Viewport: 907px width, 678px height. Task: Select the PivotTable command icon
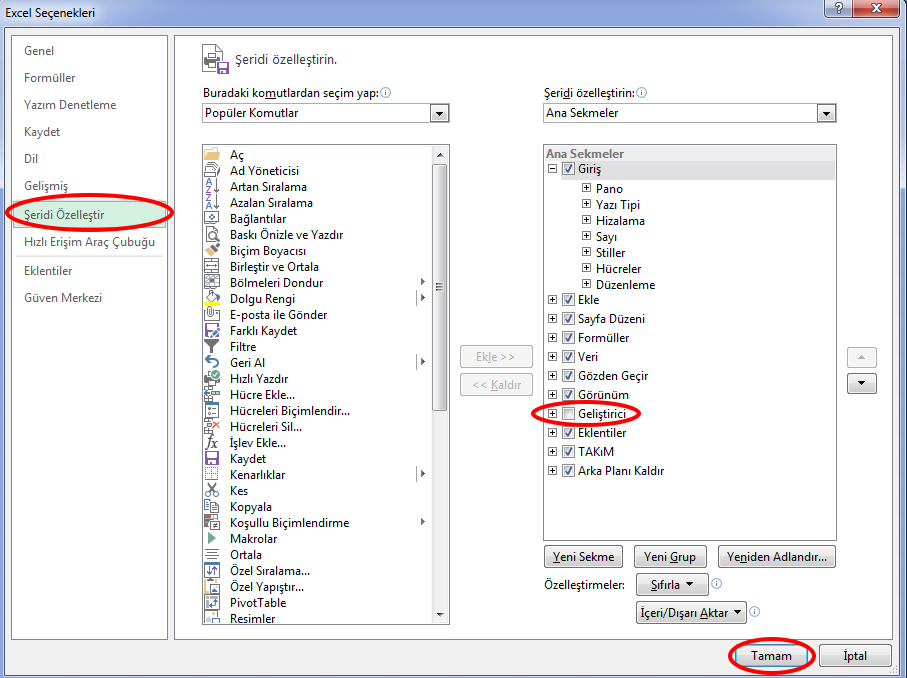tap(212, 602)
